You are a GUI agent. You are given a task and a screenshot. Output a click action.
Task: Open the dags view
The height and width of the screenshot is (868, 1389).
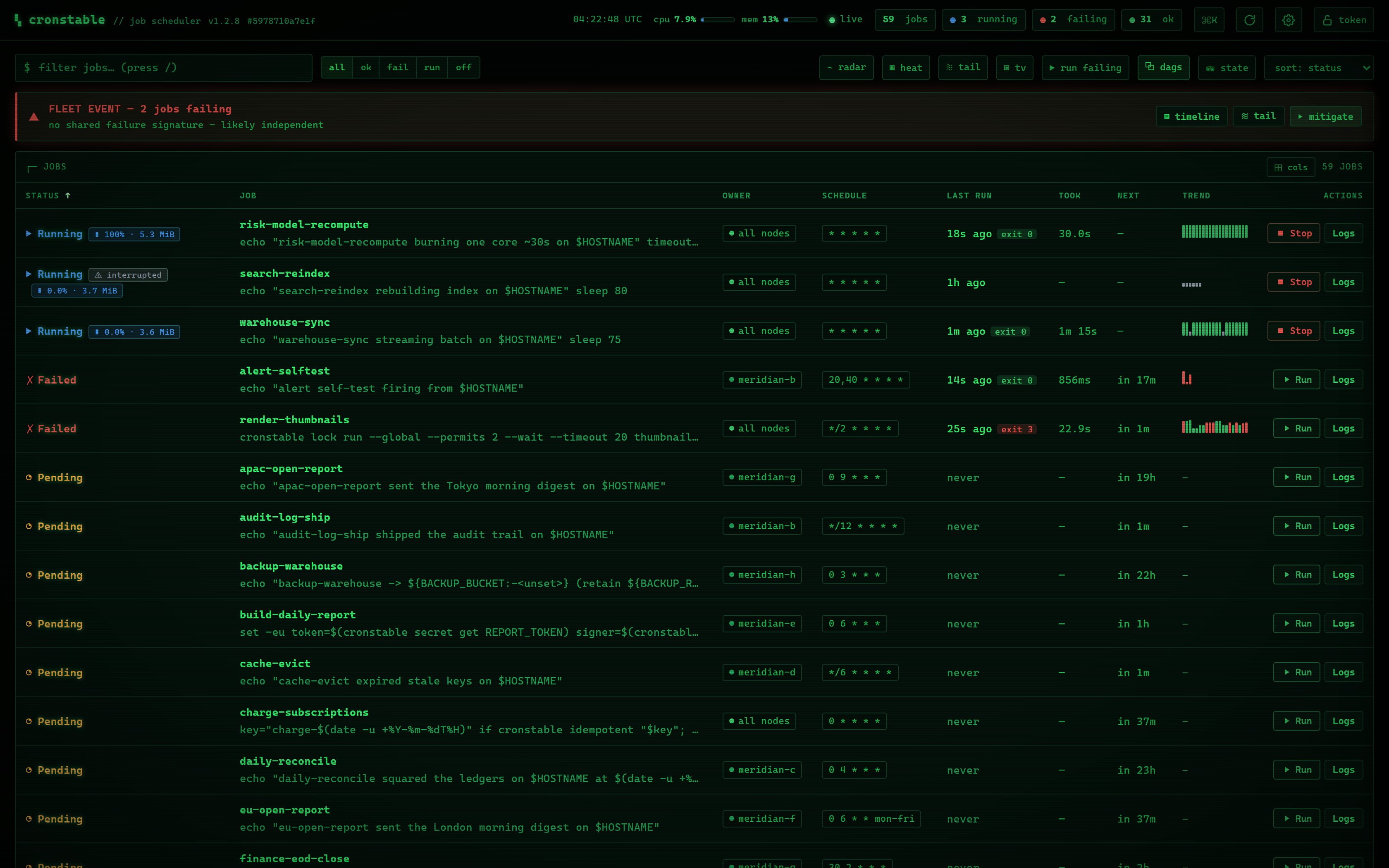click(1163, 68)
